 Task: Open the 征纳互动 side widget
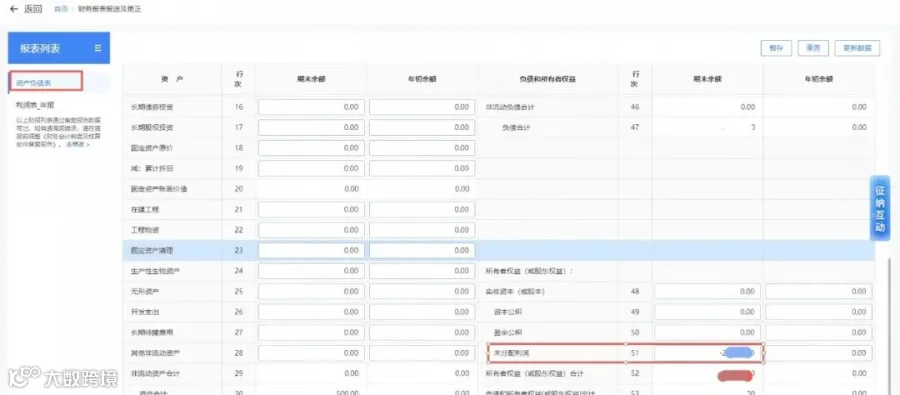(x=880, y=208)
